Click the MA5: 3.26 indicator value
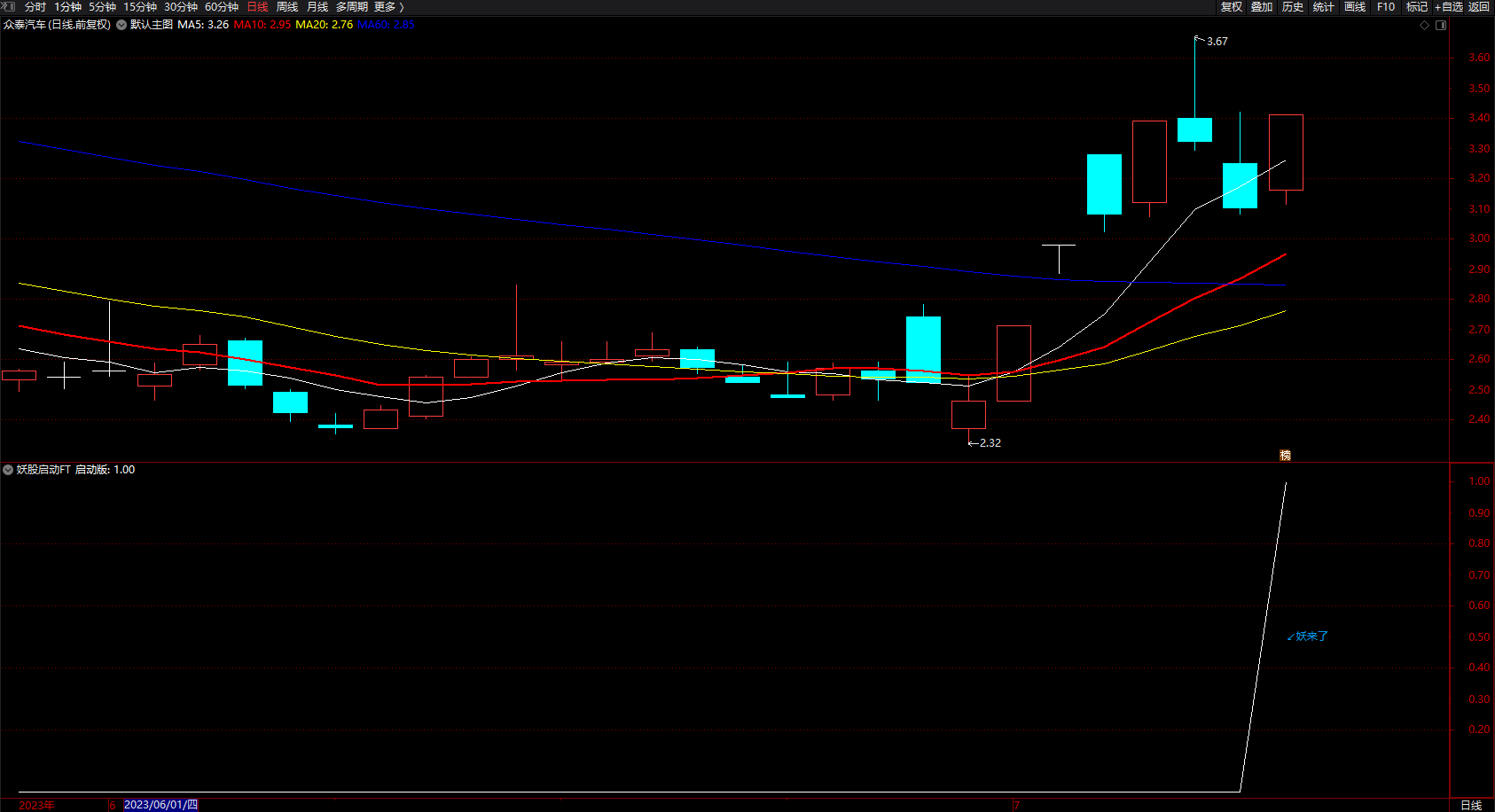This screenshot has height=812, width=1495. [x=203, y=25]
